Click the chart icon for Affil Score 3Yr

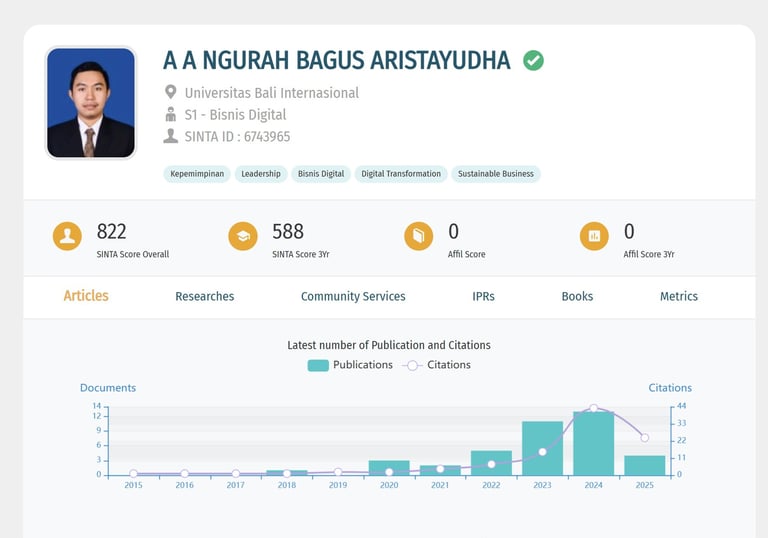594,236
